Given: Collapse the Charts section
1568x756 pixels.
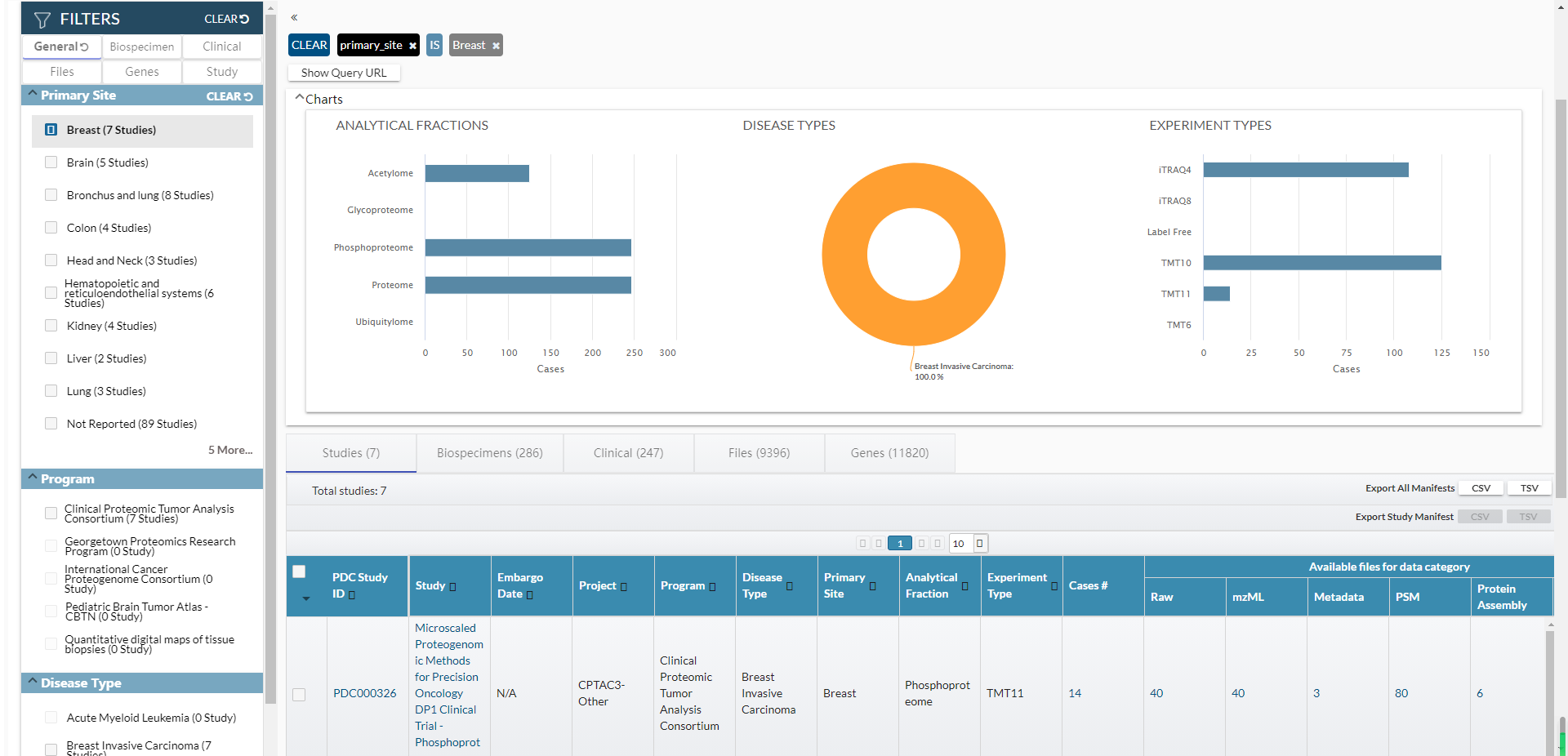Looking at the screenshot, I should point(299,98).
